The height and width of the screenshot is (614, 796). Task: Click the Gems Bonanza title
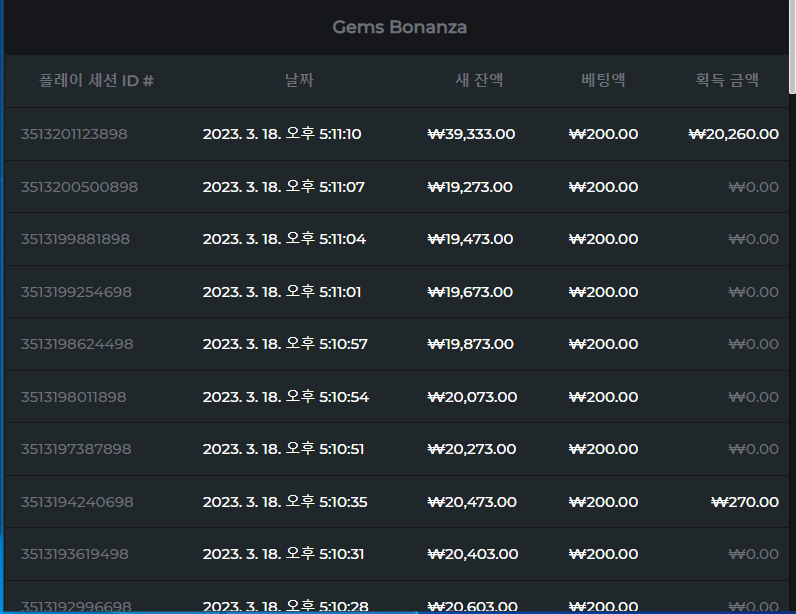400,27
